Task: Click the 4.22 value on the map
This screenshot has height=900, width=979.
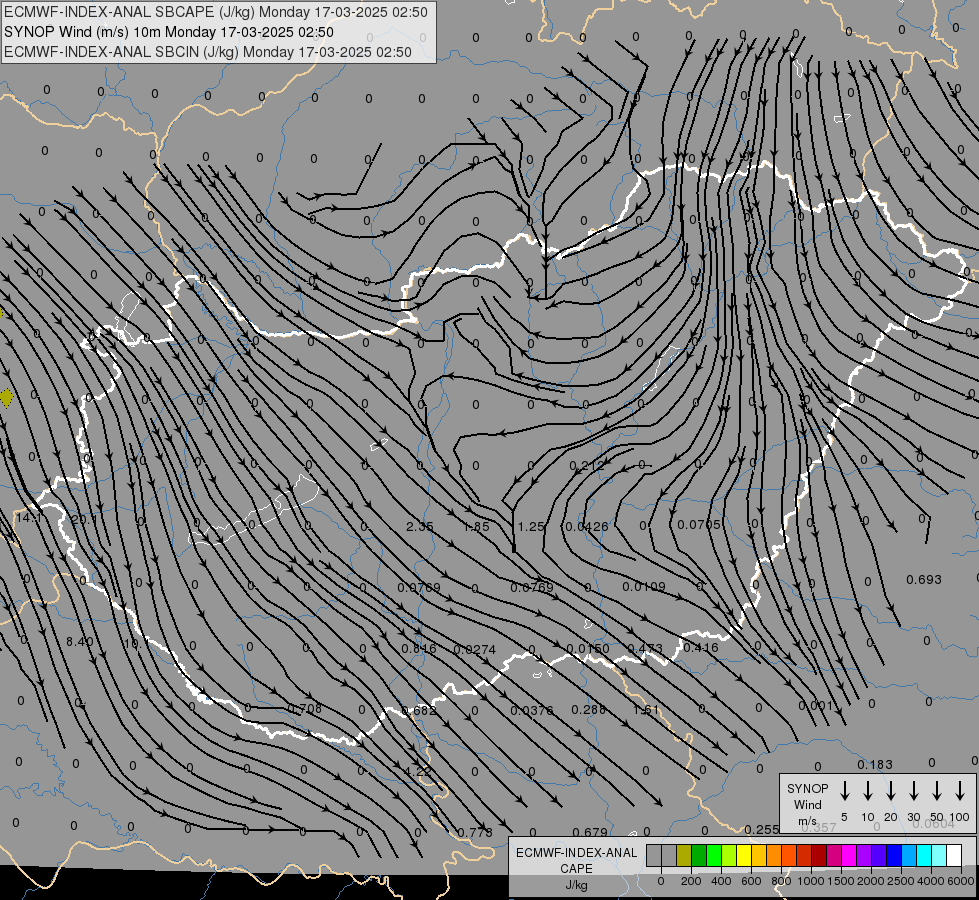Action: tap(417, 771)
